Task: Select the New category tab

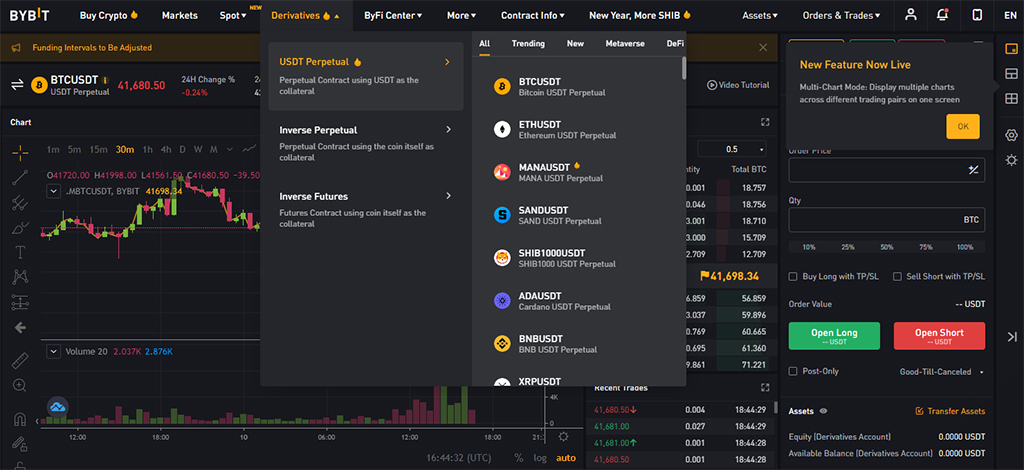Action: coord(575,44)
